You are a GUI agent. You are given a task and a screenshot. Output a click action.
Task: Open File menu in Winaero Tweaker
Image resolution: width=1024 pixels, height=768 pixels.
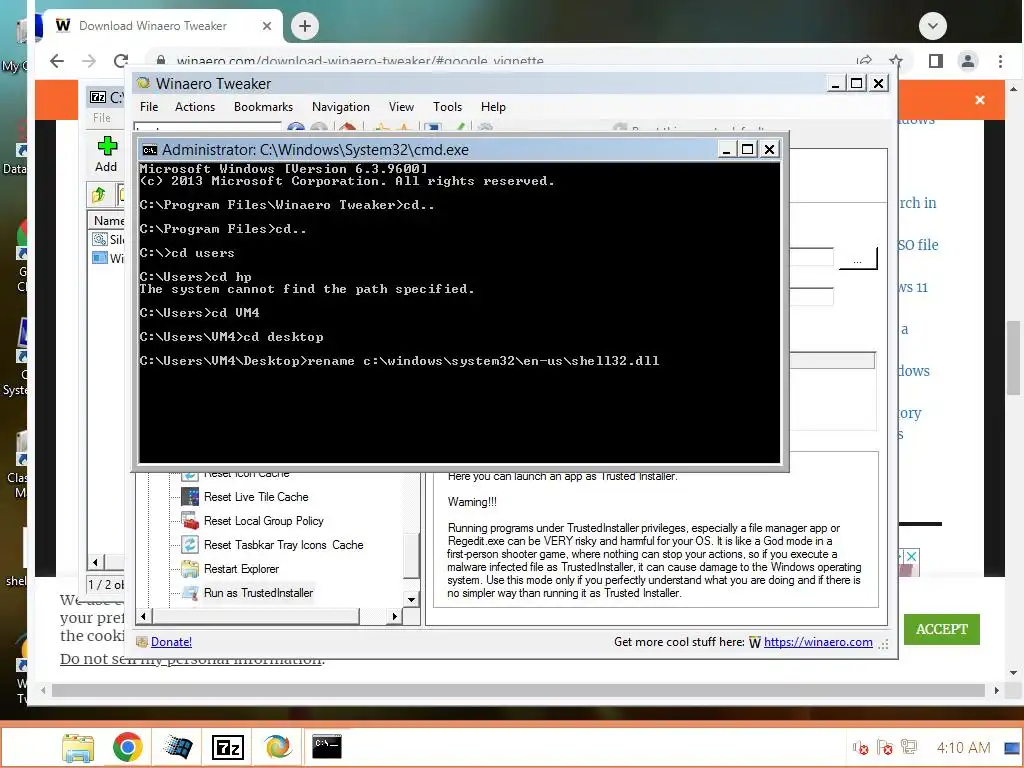pos(149,107)
